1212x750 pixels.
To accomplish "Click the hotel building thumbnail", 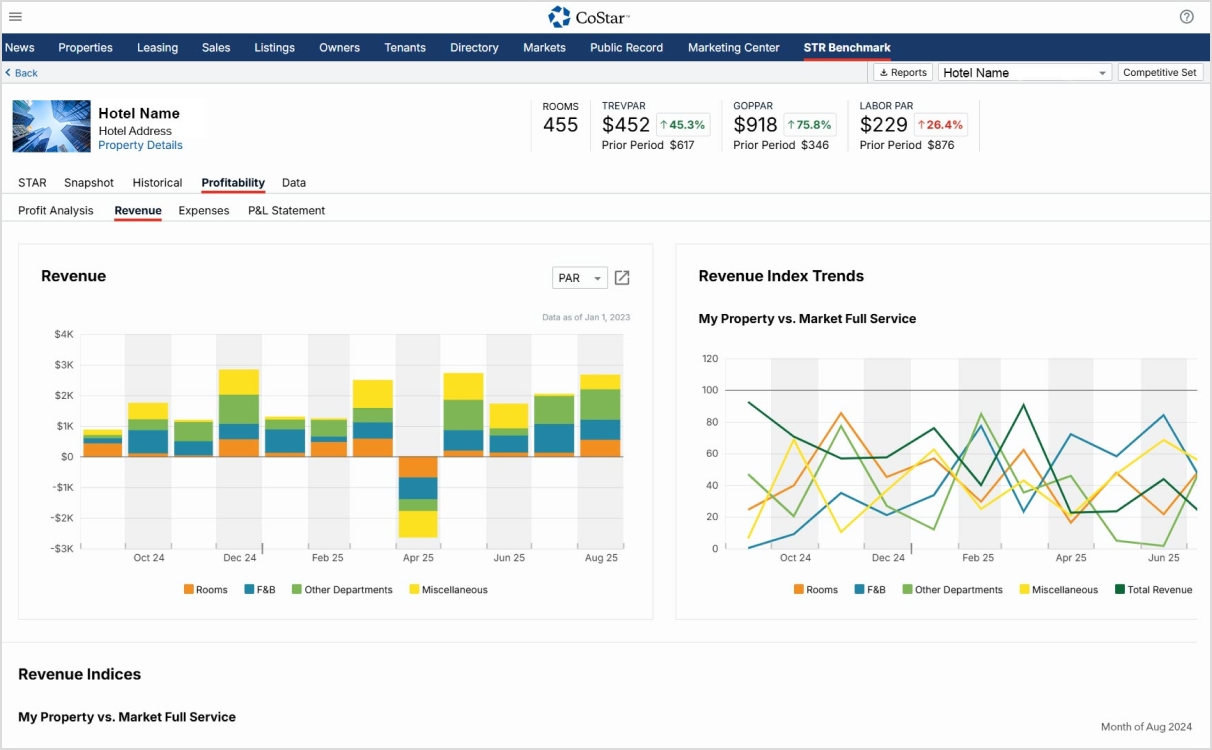I will click(x=51, y=126).
